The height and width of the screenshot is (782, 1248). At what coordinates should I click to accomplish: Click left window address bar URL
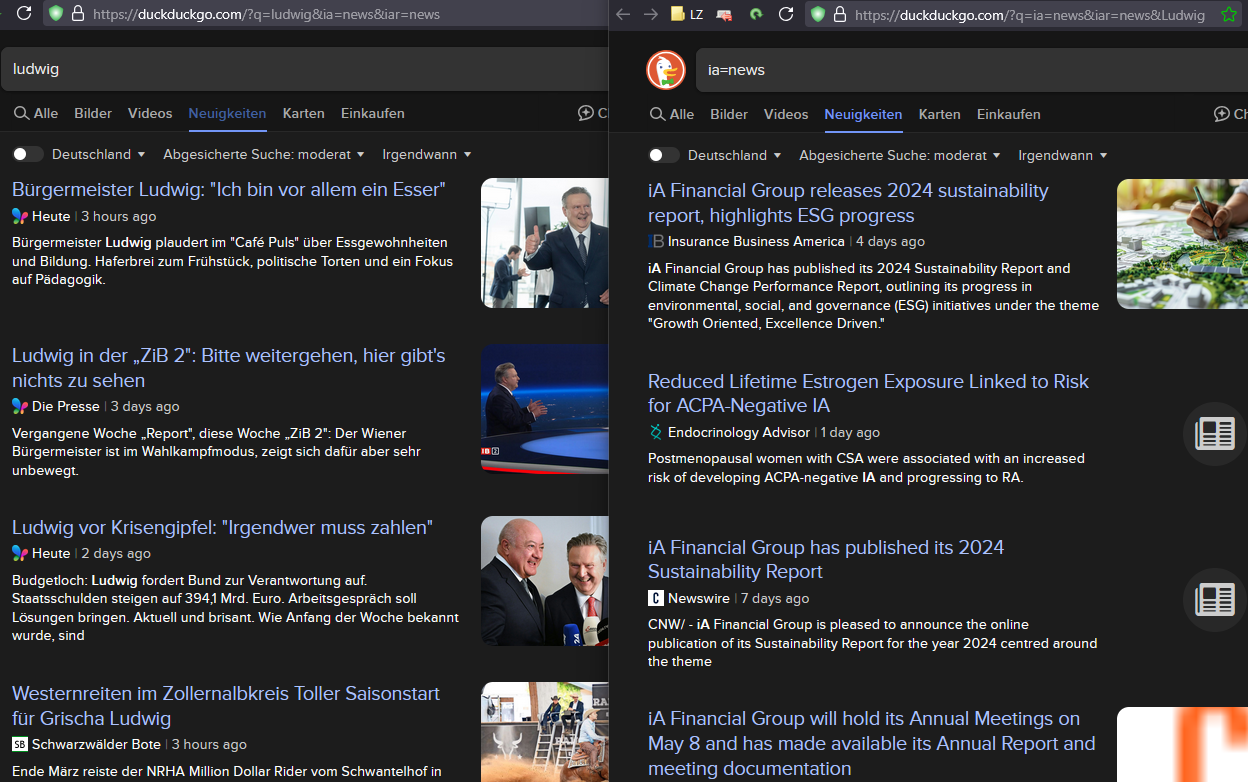tap(266, 14)
